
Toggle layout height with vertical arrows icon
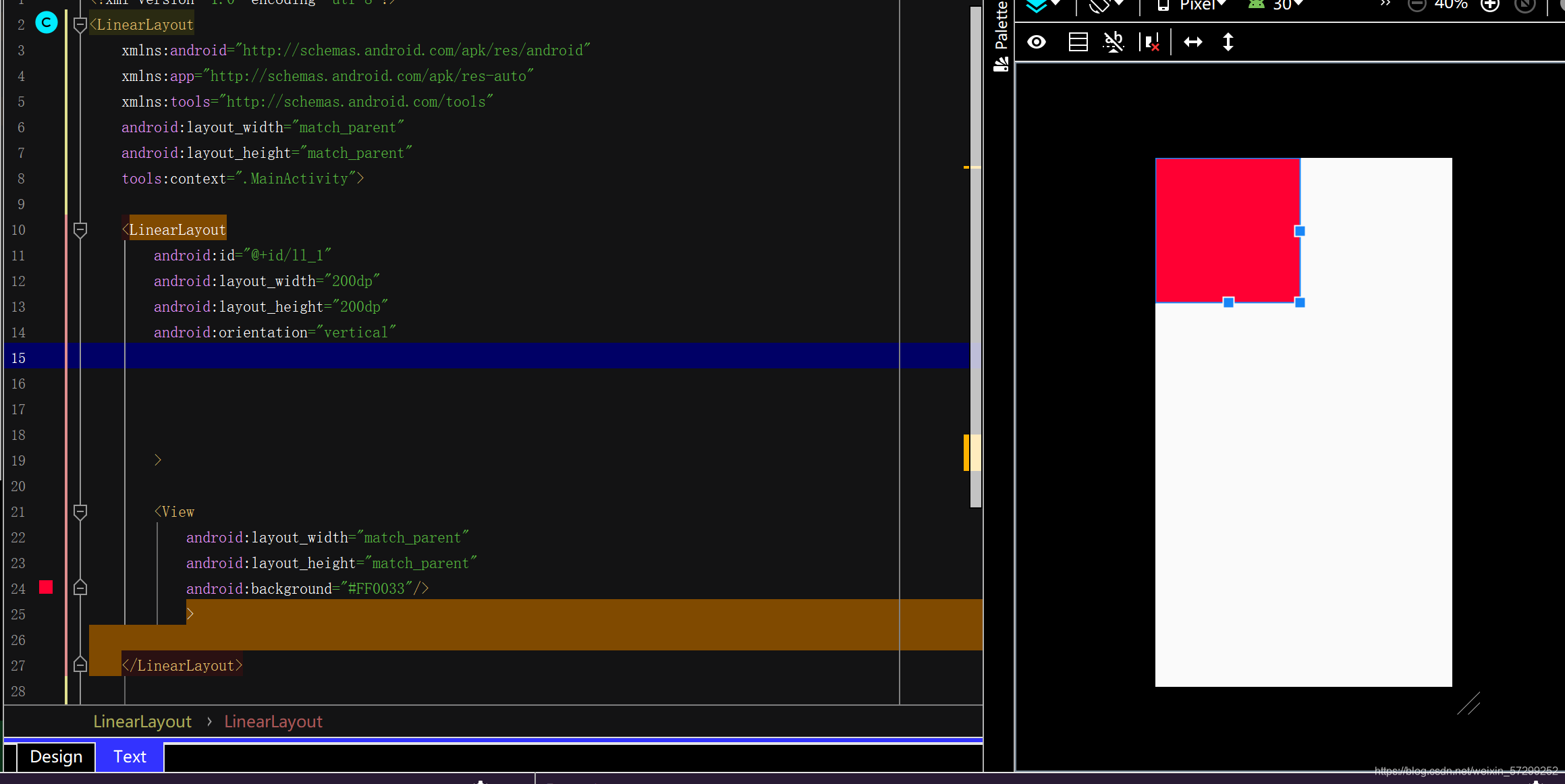click(x=1228, y=43)
